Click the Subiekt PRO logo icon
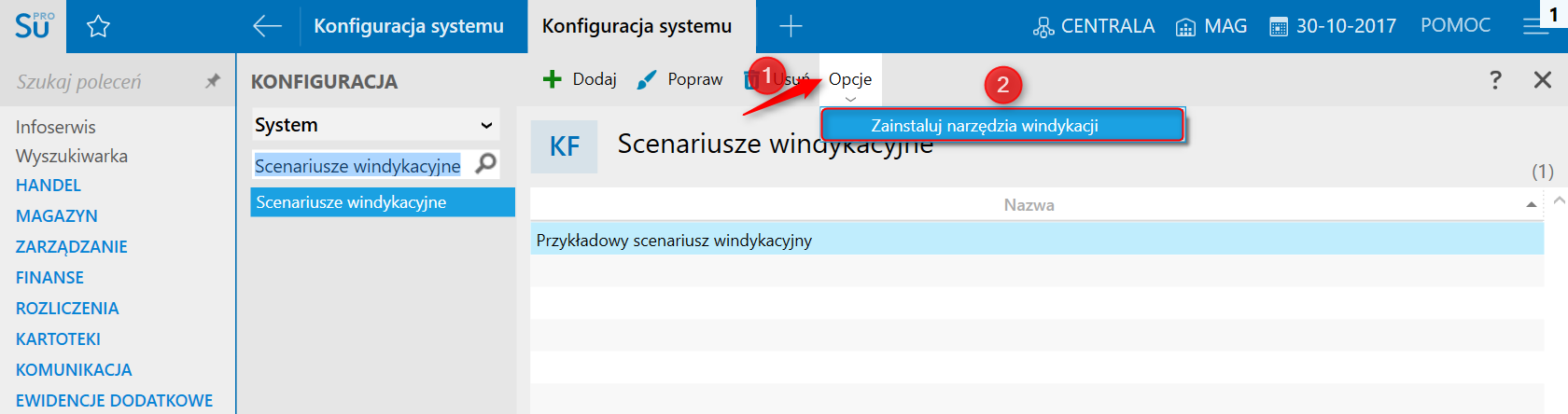 tap(34, 25)
